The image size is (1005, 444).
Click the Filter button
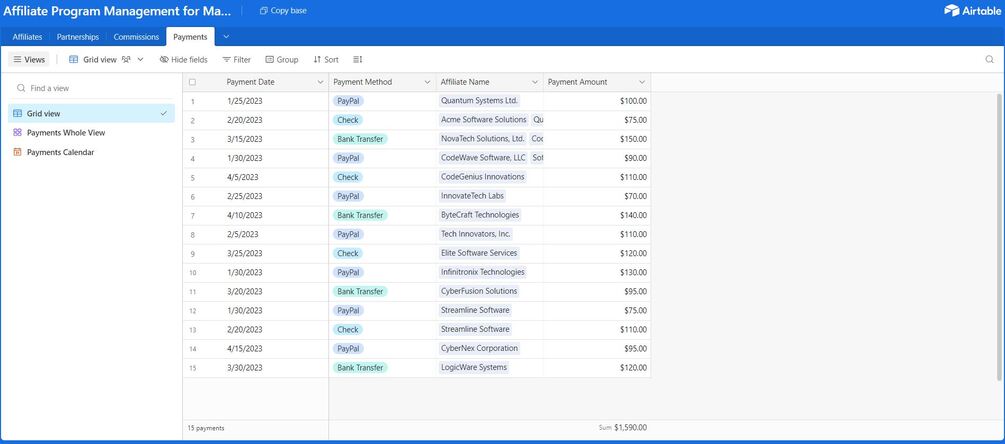(x=237, y=60)
